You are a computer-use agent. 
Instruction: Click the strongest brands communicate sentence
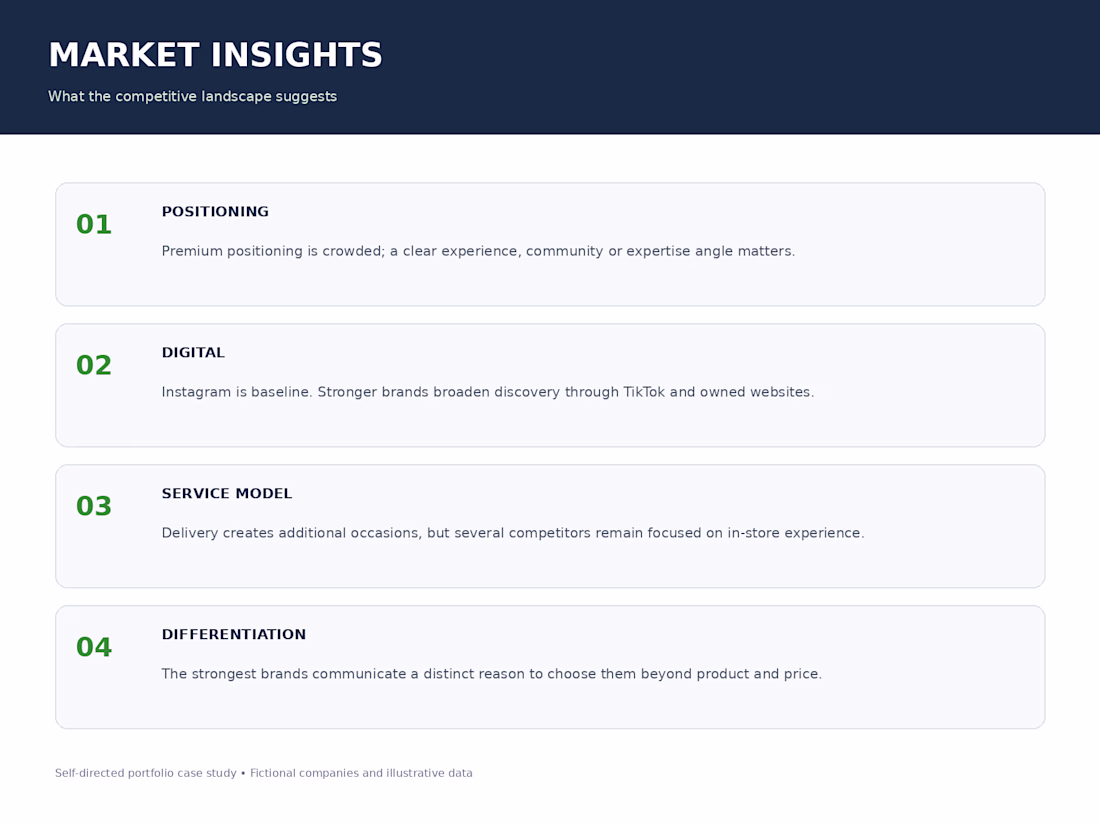click(491, 674)
